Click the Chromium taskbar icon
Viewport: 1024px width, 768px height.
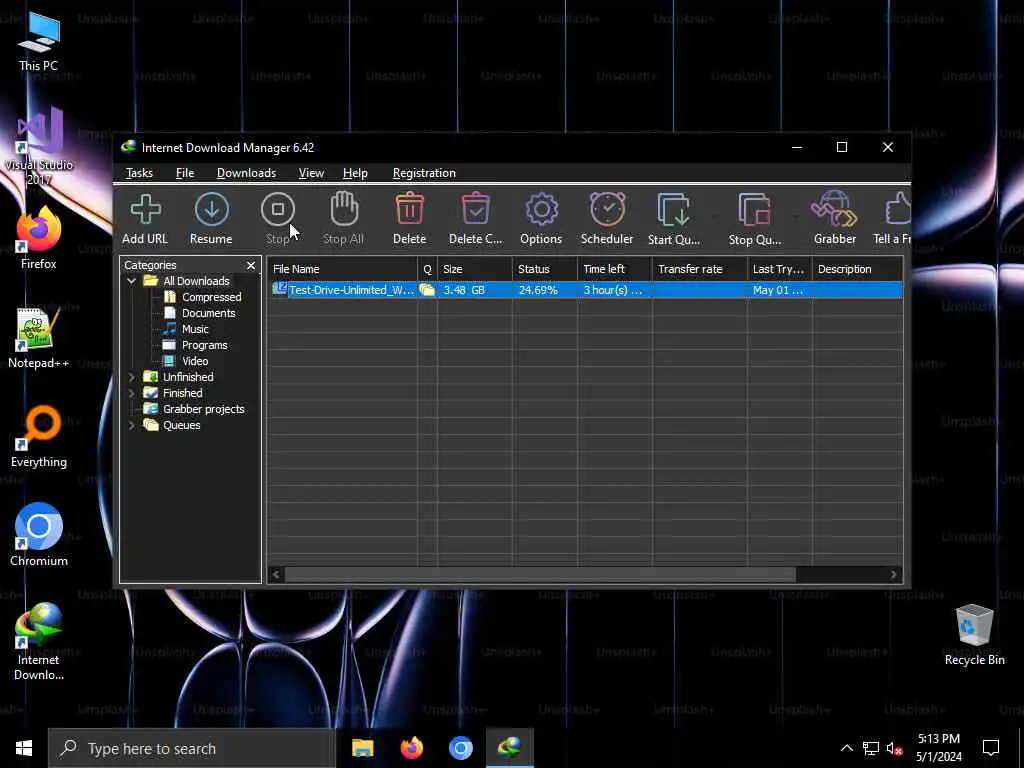(460, 748)
